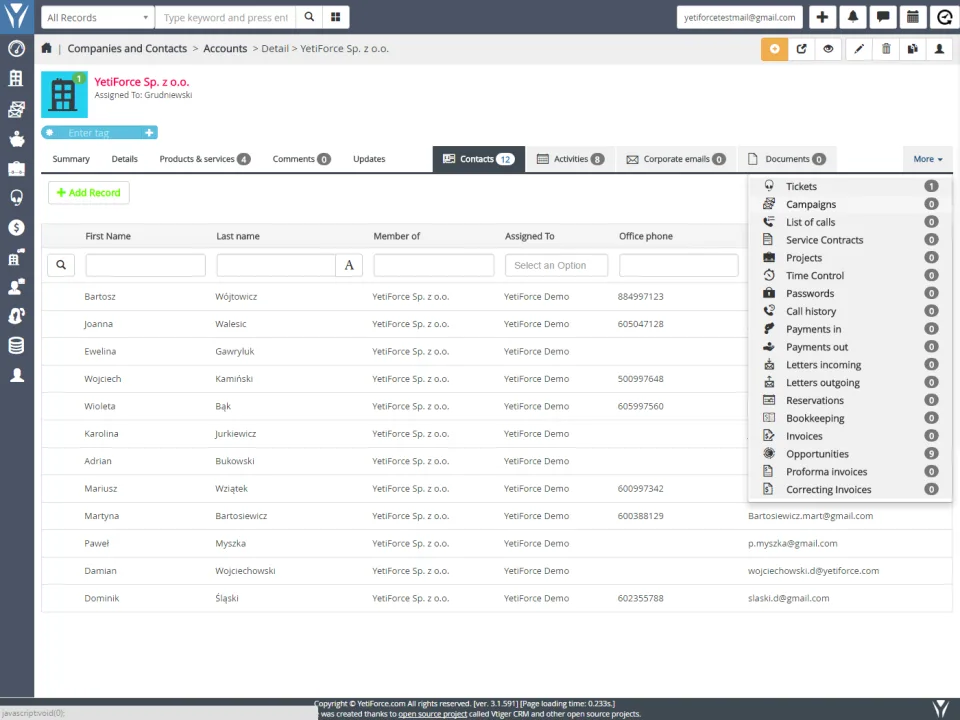
Task: Click the open source project footer link
Action: (432, 714)
